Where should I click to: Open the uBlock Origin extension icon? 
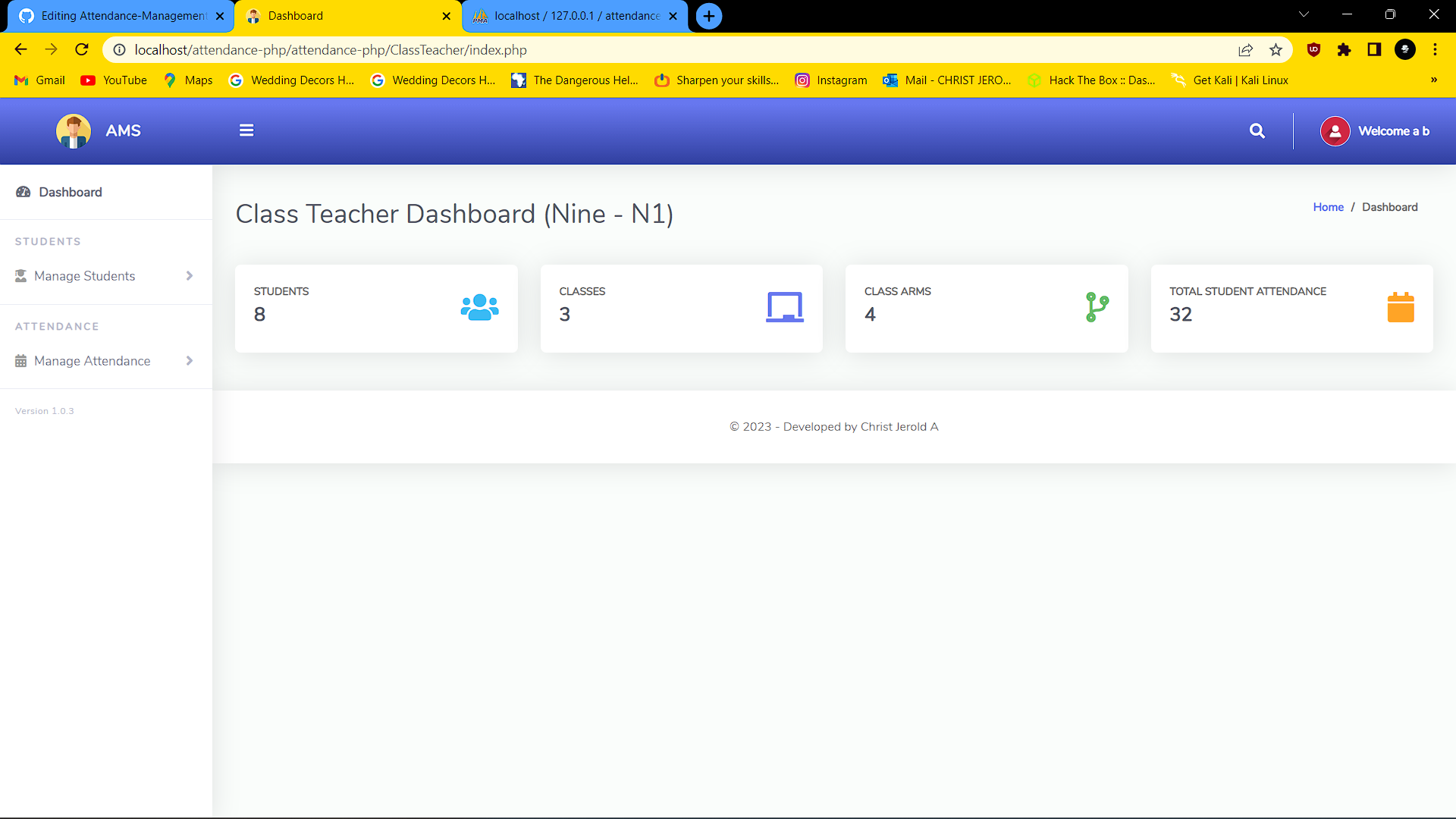(x=1313, y=49)
